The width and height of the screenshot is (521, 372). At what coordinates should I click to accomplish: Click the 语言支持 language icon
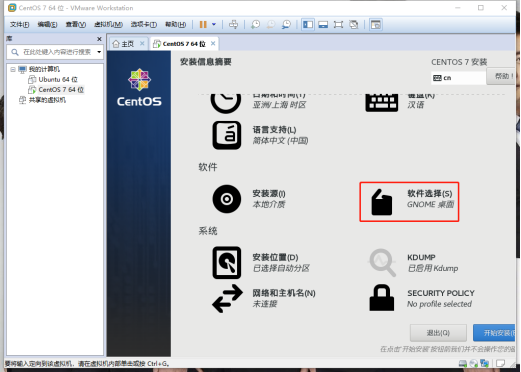(227, 135)
